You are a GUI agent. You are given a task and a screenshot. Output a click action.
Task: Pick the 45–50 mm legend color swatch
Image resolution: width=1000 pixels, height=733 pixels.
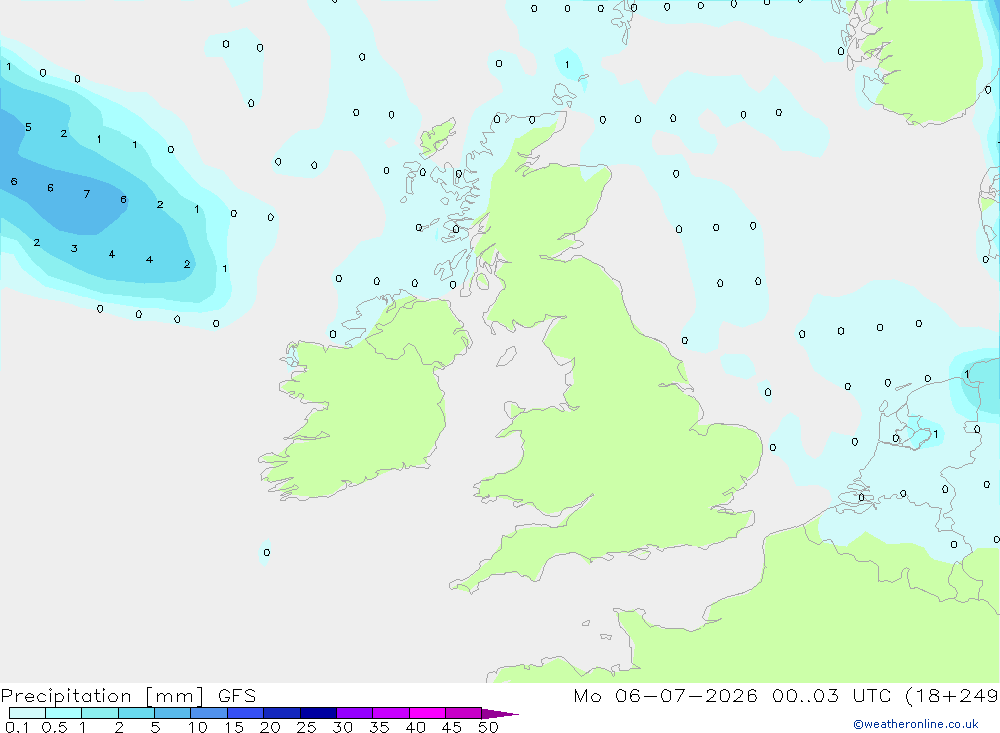[463, 713]
